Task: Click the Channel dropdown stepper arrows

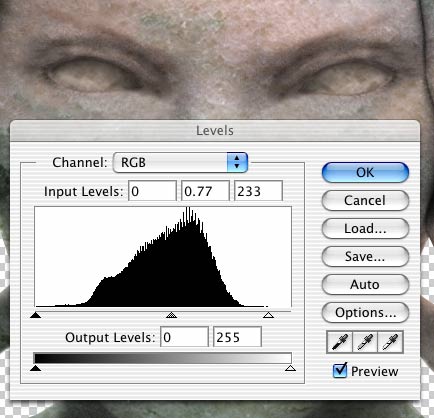Action: pos(237,163)
